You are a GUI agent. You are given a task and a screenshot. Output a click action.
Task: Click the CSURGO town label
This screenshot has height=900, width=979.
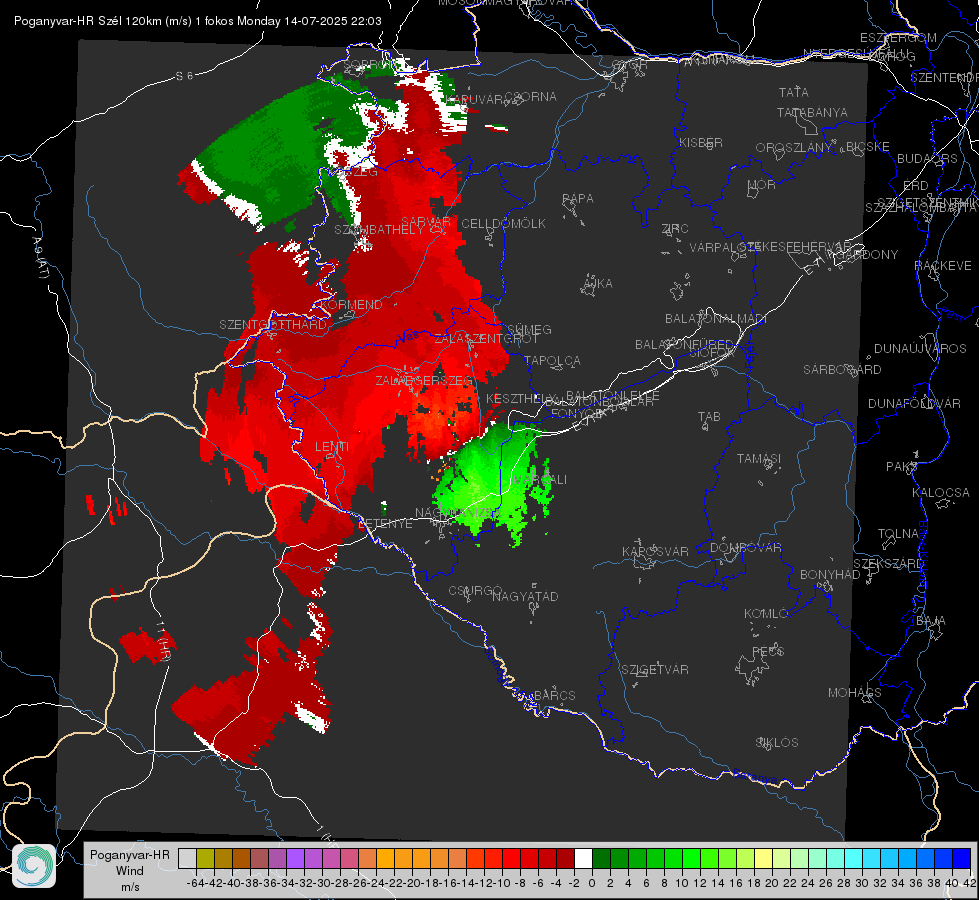coord(475,591)
